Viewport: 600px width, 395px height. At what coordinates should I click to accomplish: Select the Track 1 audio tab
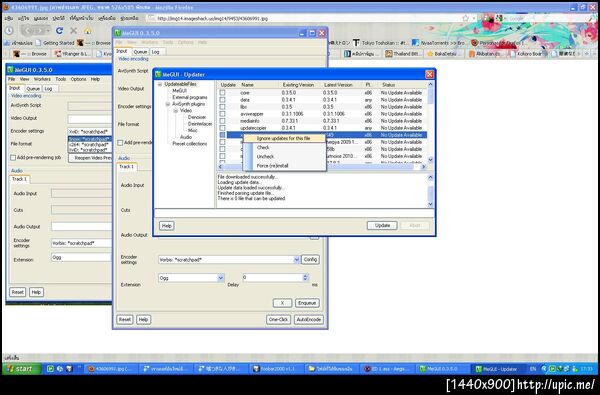127,166
